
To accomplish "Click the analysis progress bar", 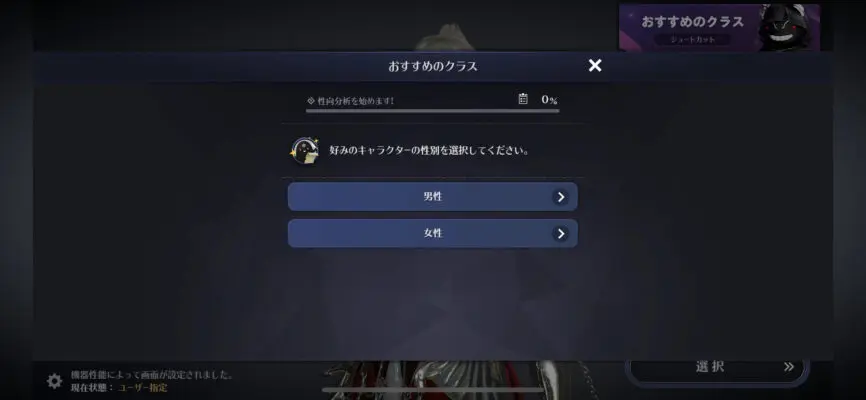I will click(x=432, y=111).
